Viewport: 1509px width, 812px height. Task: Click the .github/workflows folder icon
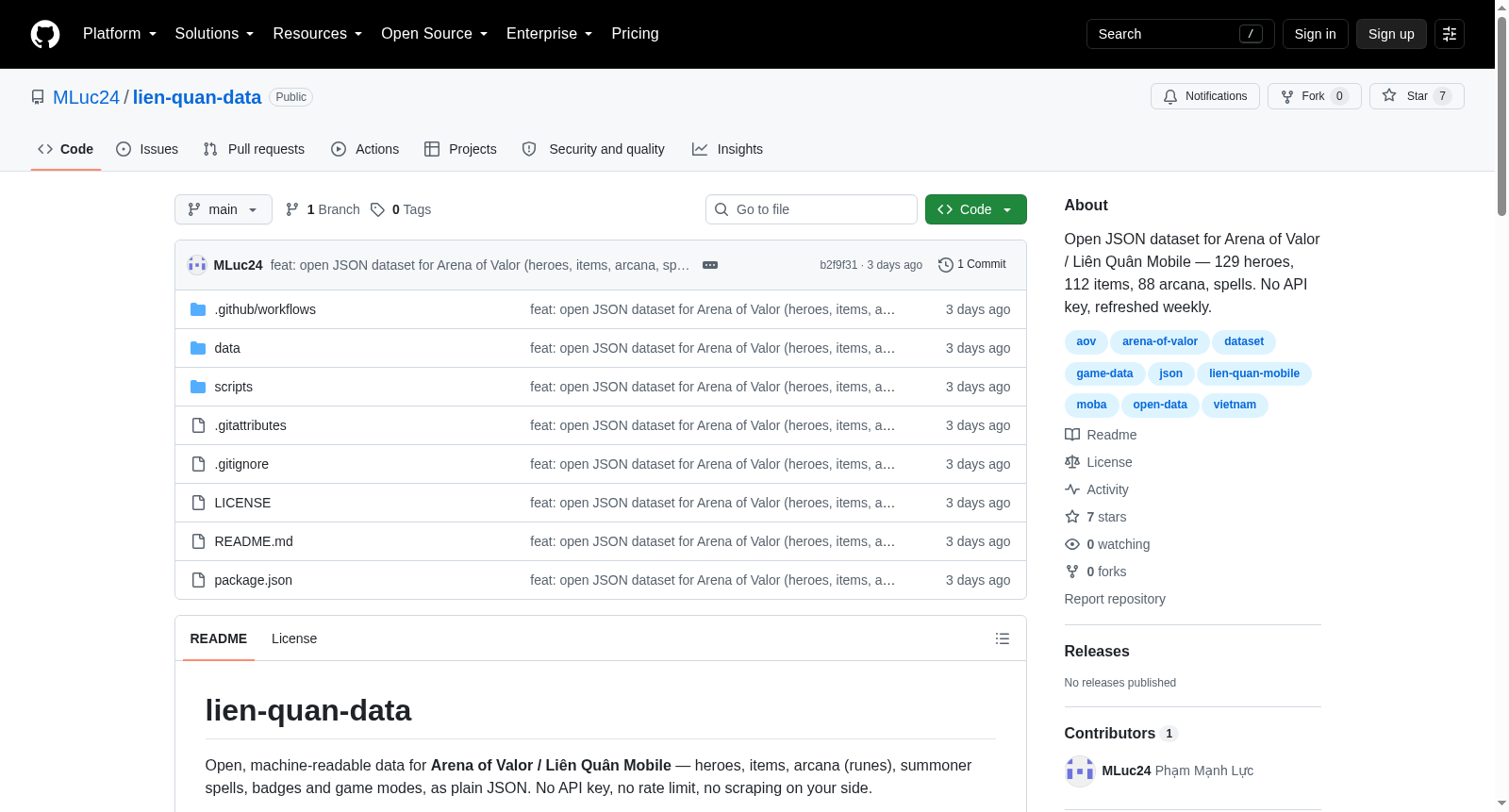point(198,309)
